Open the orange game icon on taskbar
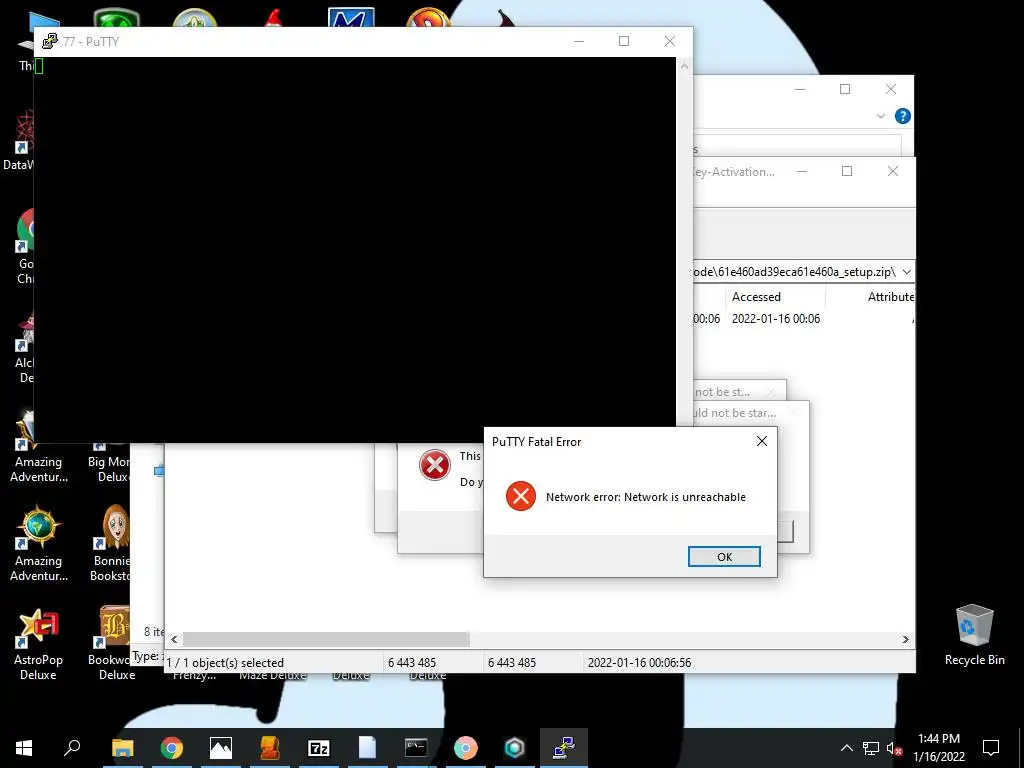Image resolution: width=1024 pixels, height=768 pixels. 269,748
